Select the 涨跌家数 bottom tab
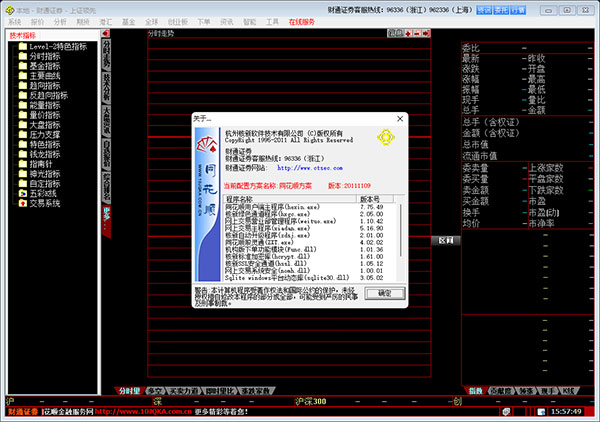 pos(256,391)
